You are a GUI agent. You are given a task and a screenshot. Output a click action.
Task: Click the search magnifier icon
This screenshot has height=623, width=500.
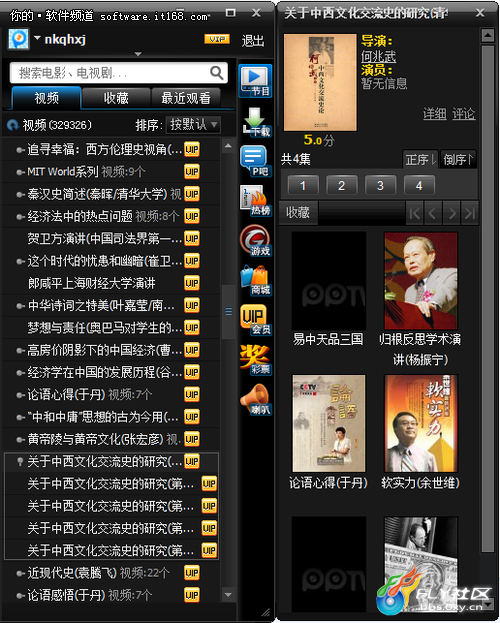(217, 73)
